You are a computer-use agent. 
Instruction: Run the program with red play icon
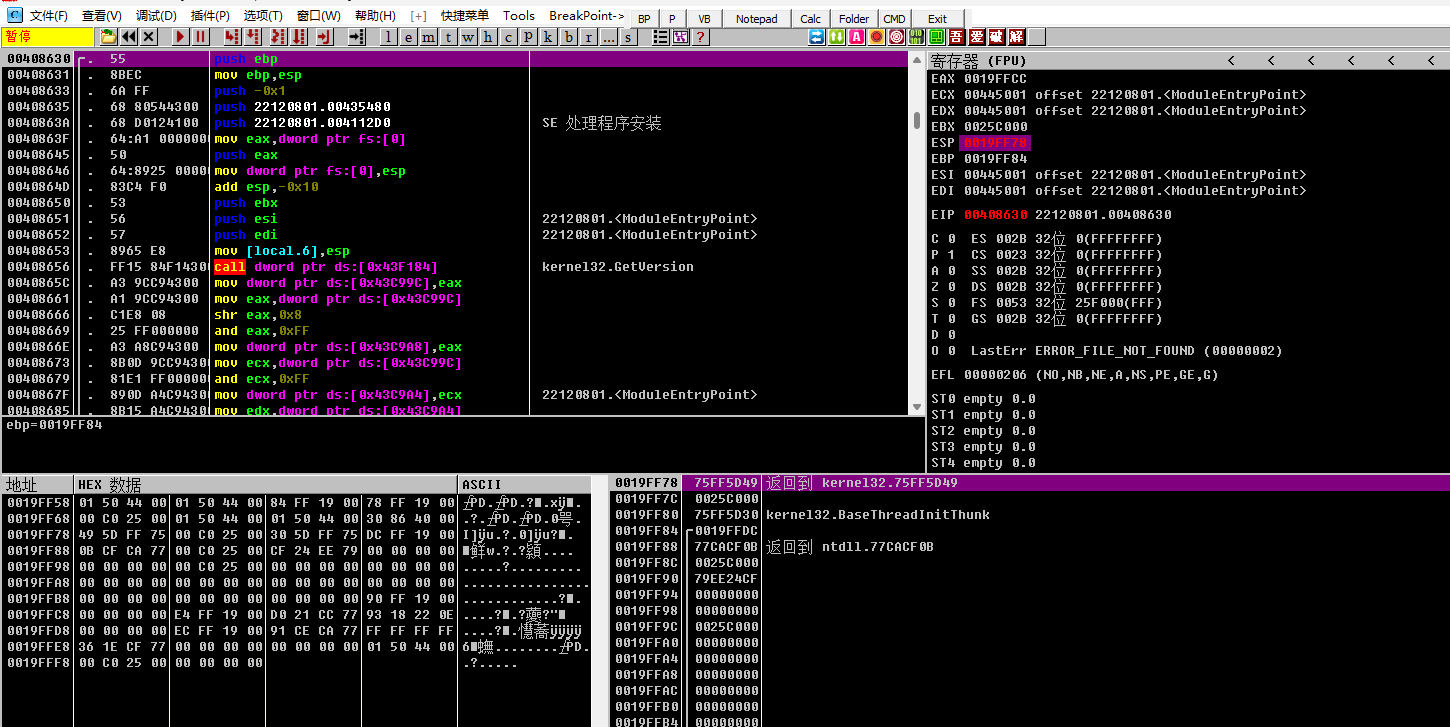[181, 37]
